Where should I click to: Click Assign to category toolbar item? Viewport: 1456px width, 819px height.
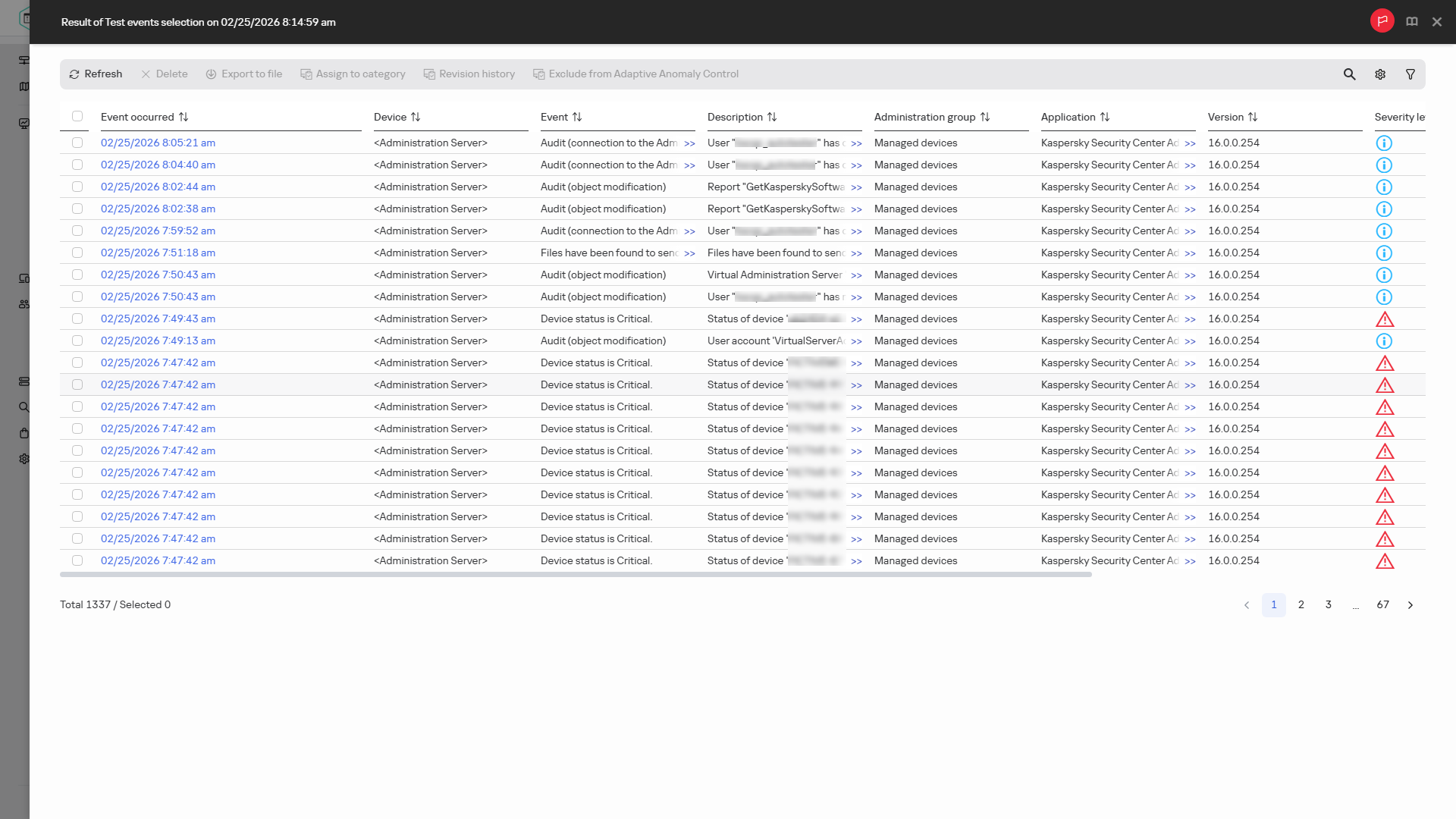(x=353, y=74)
